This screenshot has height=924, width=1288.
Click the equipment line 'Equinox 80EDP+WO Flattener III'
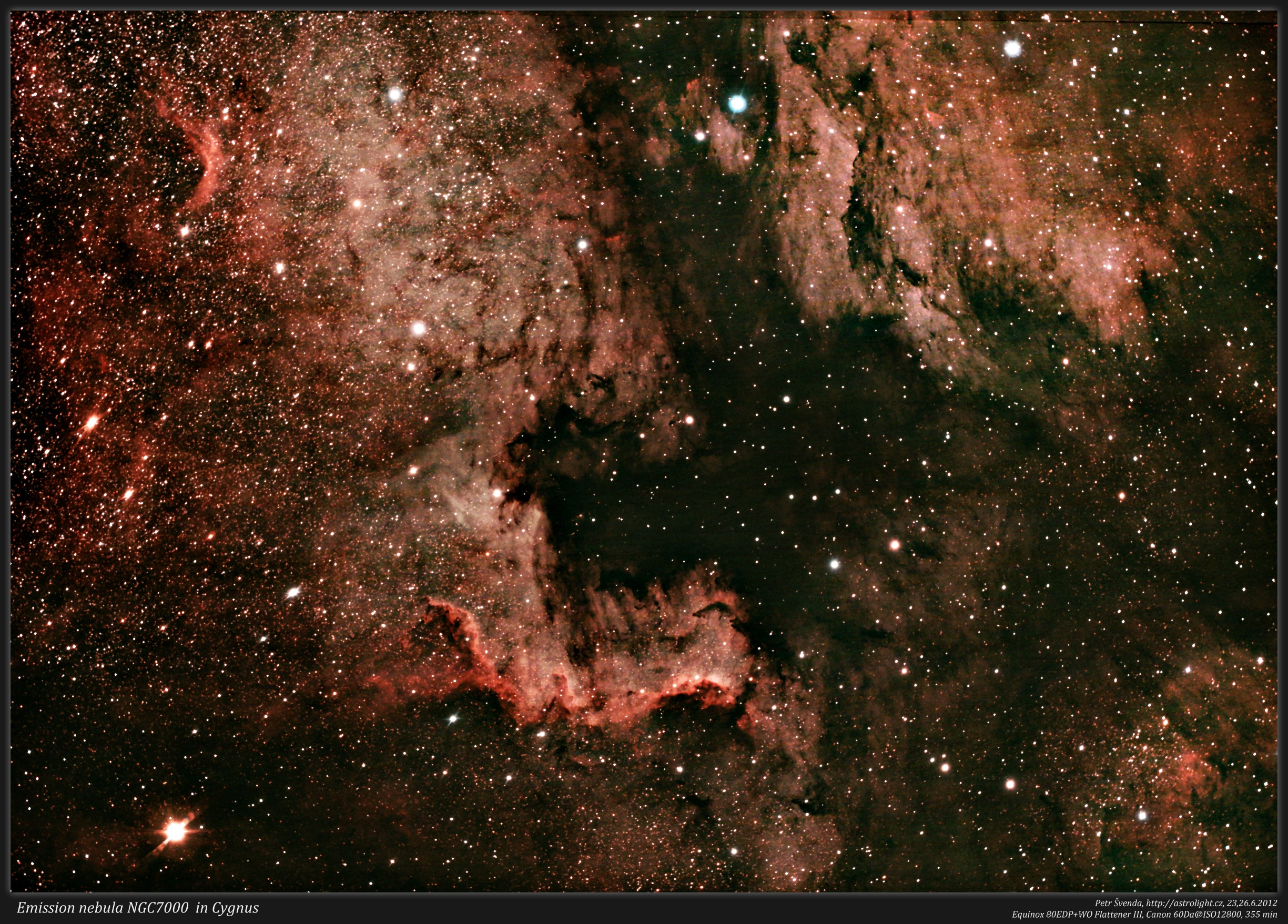pos(1077,915)
